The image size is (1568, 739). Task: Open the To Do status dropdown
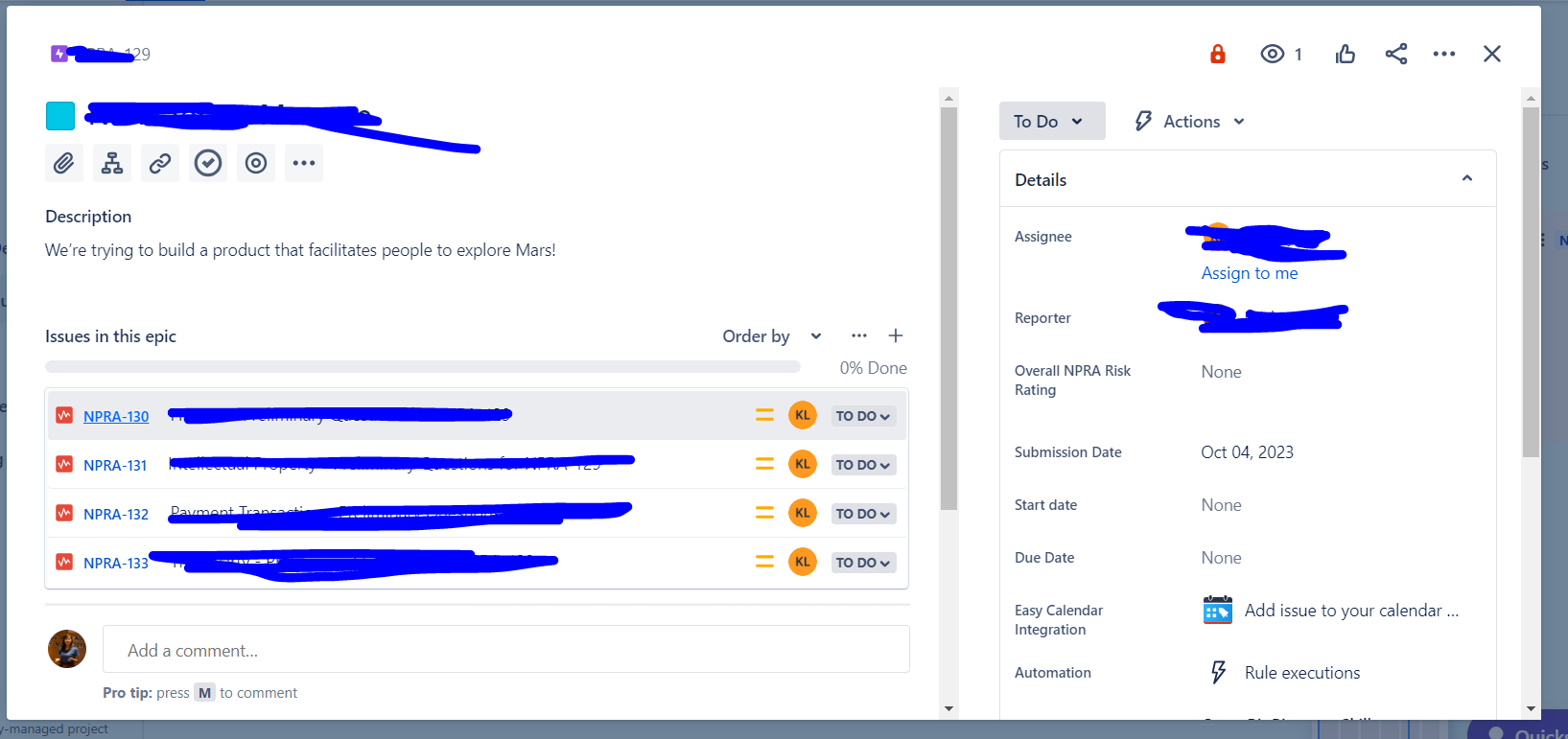tap(1052, 121)
